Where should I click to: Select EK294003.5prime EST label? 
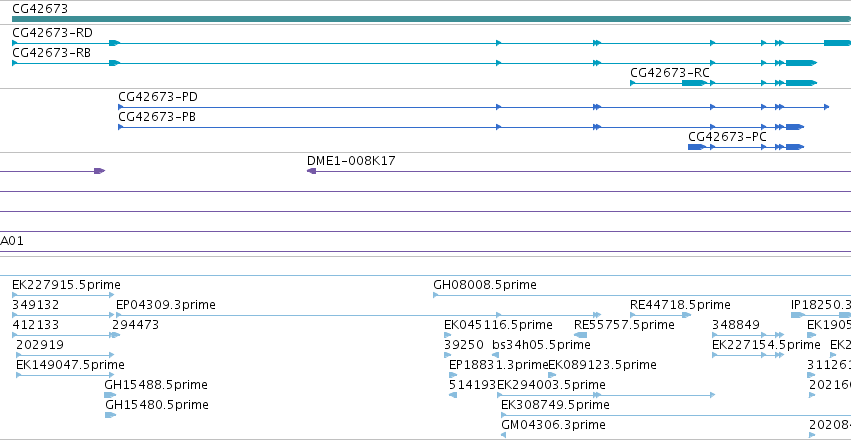[551, 385]
